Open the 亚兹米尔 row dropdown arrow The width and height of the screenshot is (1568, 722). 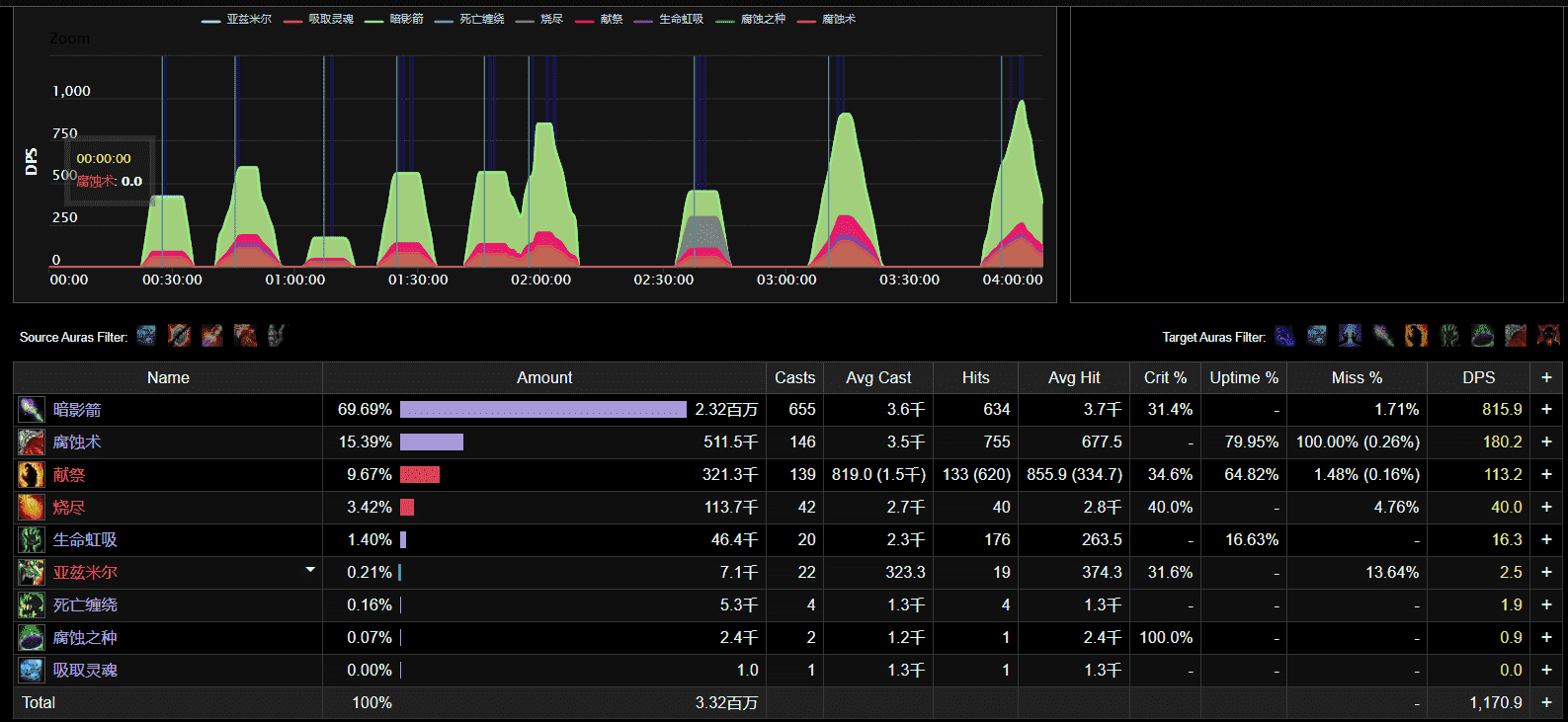point(310,570)
